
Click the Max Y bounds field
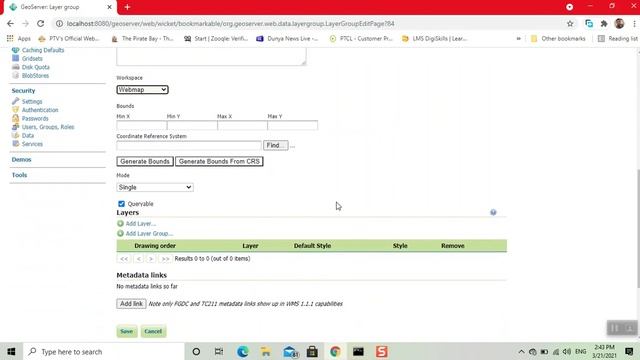[x=292, y=125]
